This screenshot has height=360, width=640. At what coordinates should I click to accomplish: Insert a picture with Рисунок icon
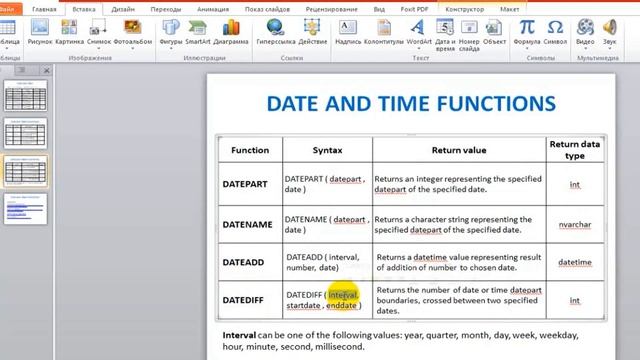pyautogui.click(x=40, y=32)
